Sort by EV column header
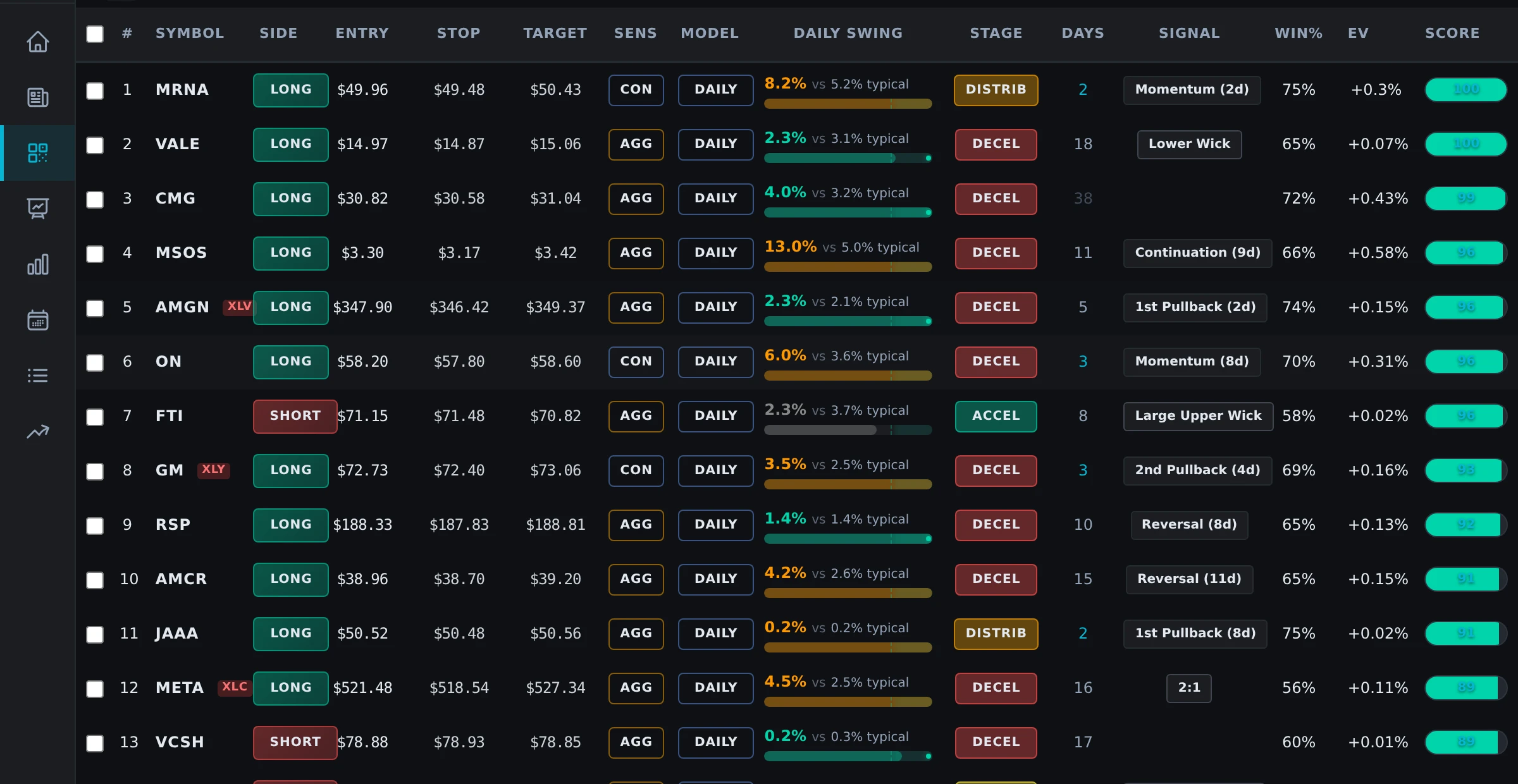This screenshot has height=784, width=1518. pos(1358,33)
